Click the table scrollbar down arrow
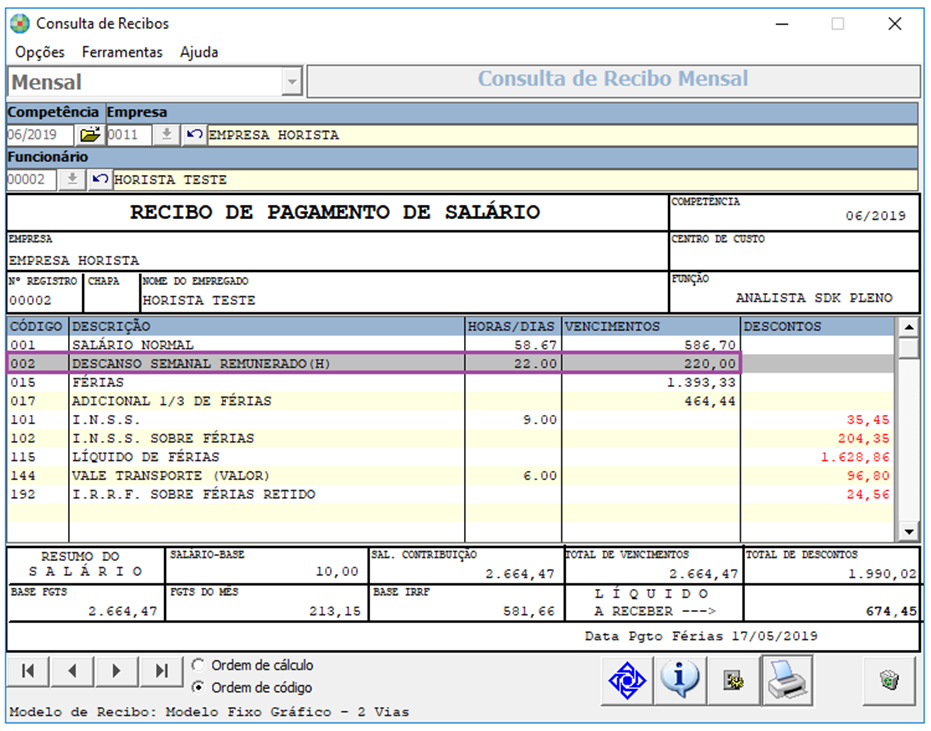The image size is (931, 731). [x=908, y=532]
